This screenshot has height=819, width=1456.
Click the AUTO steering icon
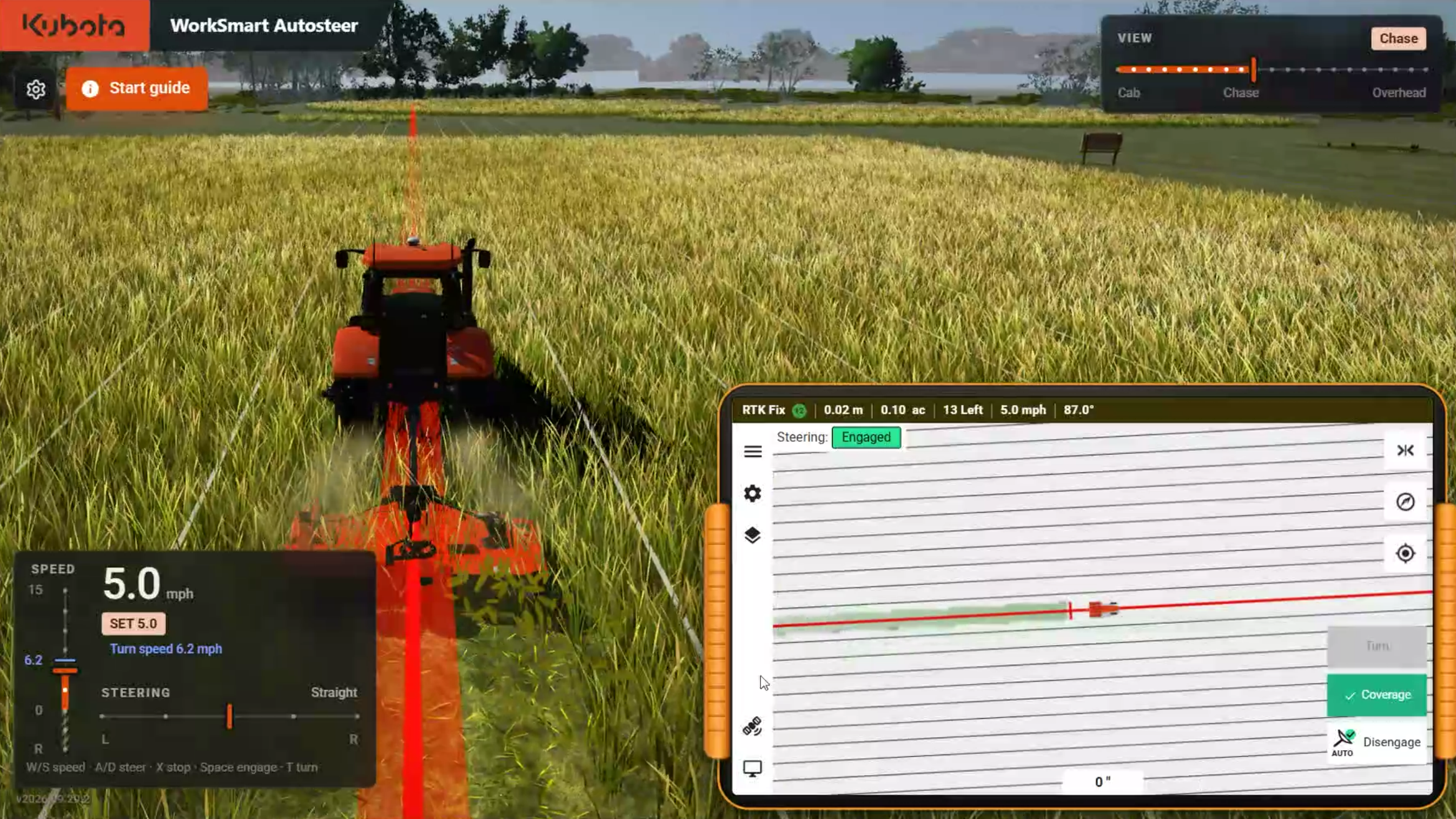click(1343, 743)
